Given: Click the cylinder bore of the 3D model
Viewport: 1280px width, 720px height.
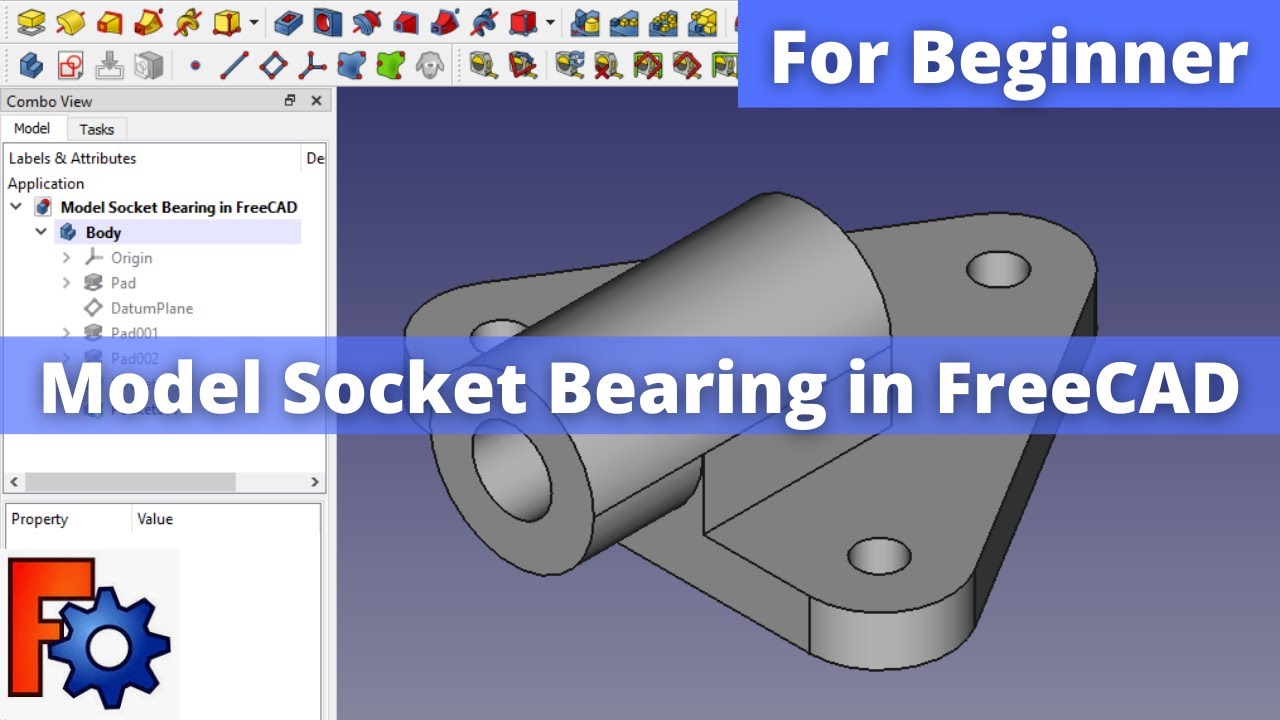Looking at the screenshot, I should pos(513,470).
